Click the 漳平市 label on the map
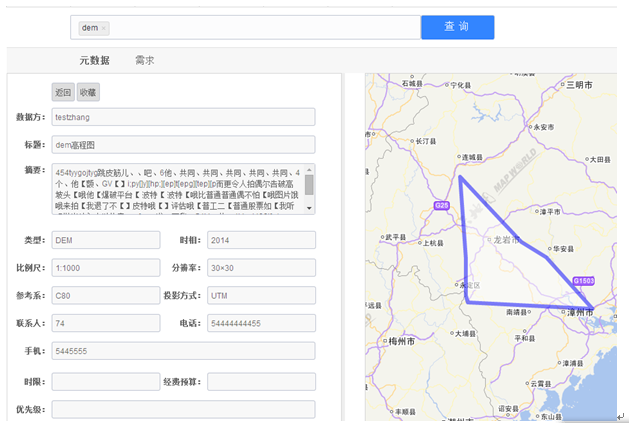Screen dimensions: 629x423 550,211
